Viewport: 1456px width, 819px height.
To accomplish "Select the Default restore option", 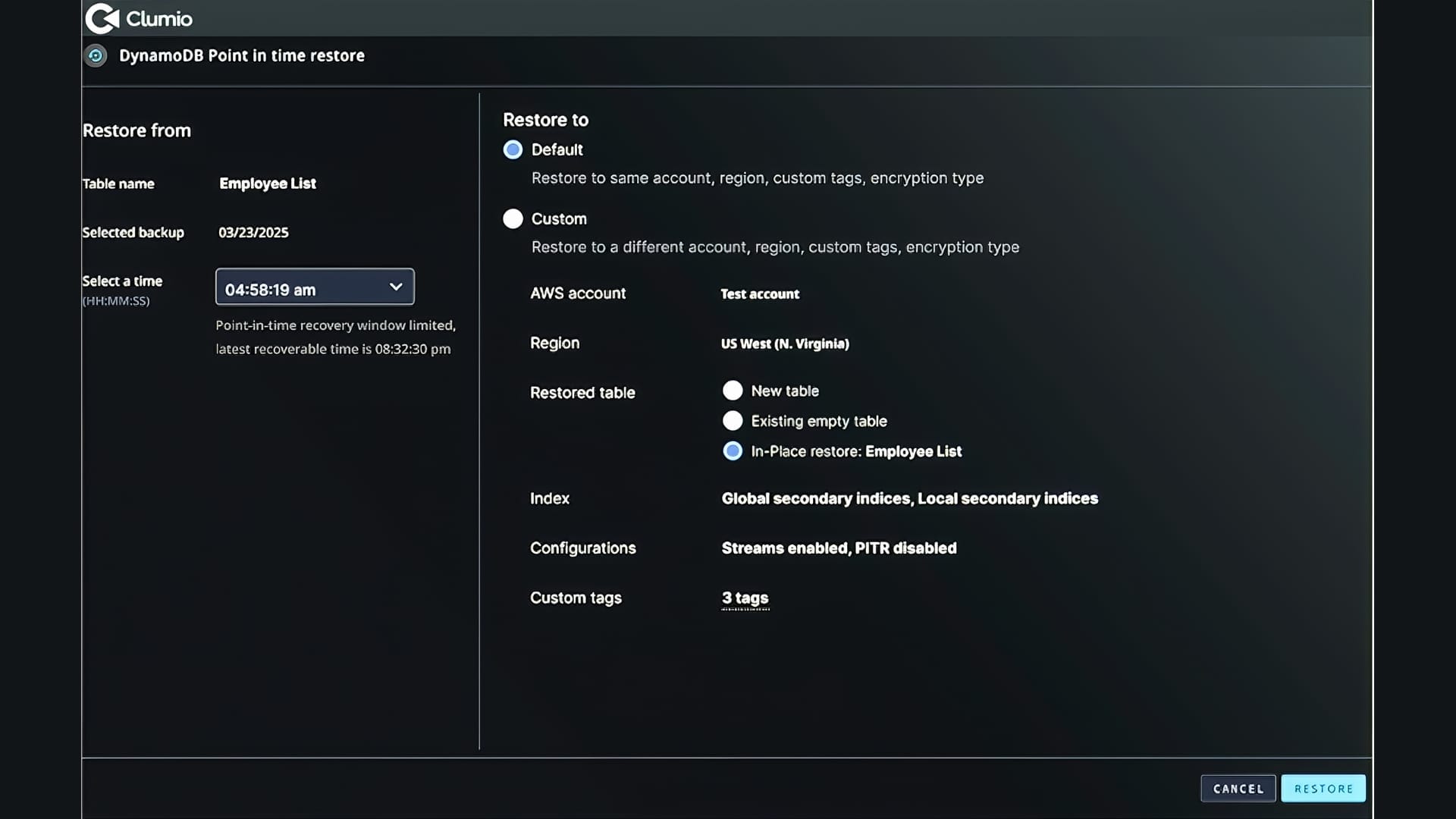I will tap(513, 149).
